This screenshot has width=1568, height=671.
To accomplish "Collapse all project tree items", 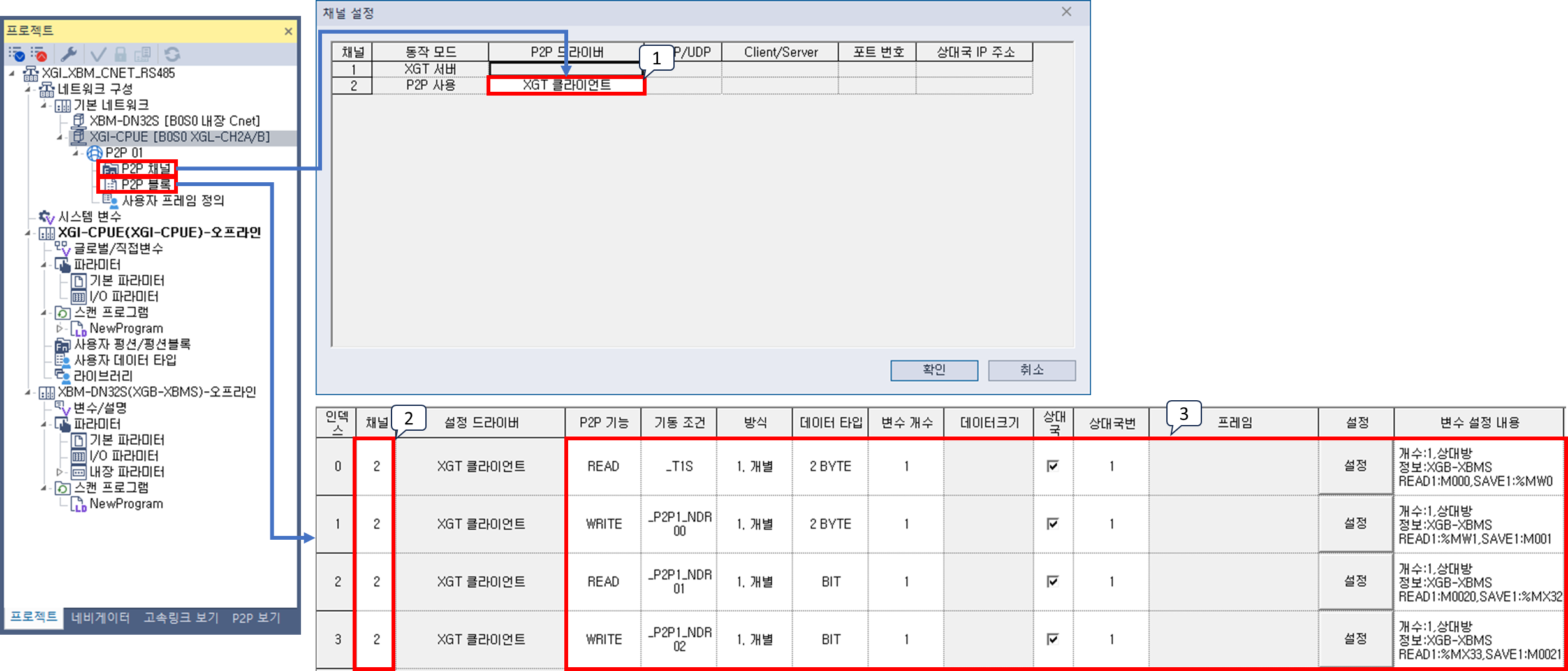I will 38,54.
